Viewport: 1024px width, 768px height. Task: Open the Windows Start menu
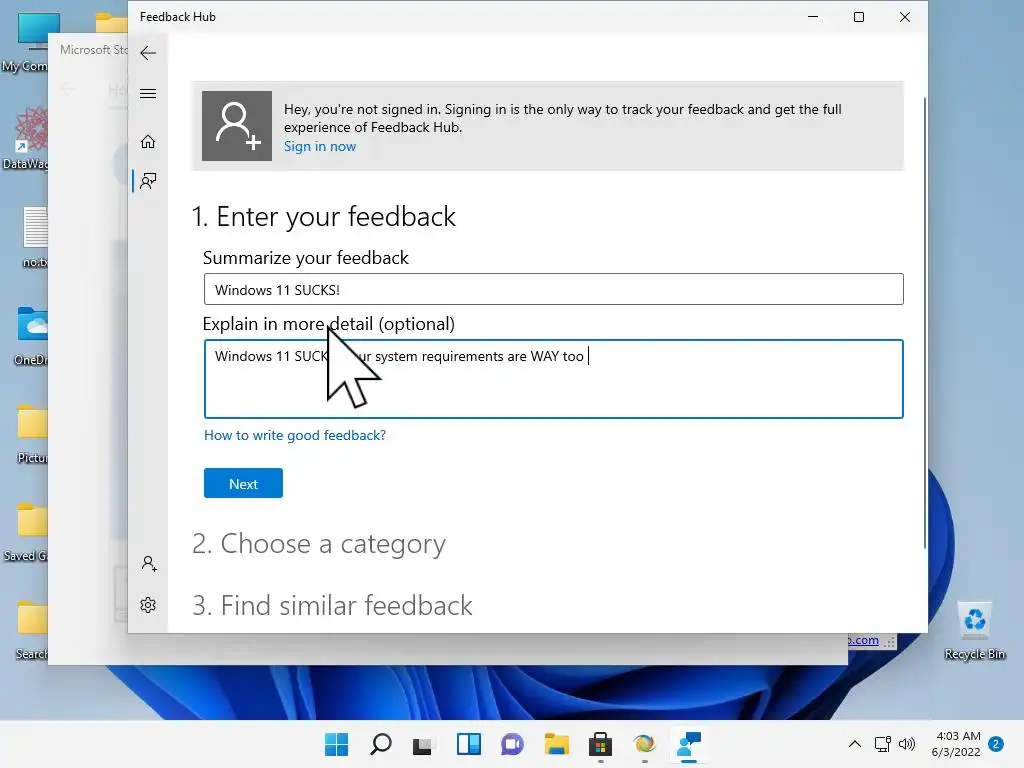(337, 744)
